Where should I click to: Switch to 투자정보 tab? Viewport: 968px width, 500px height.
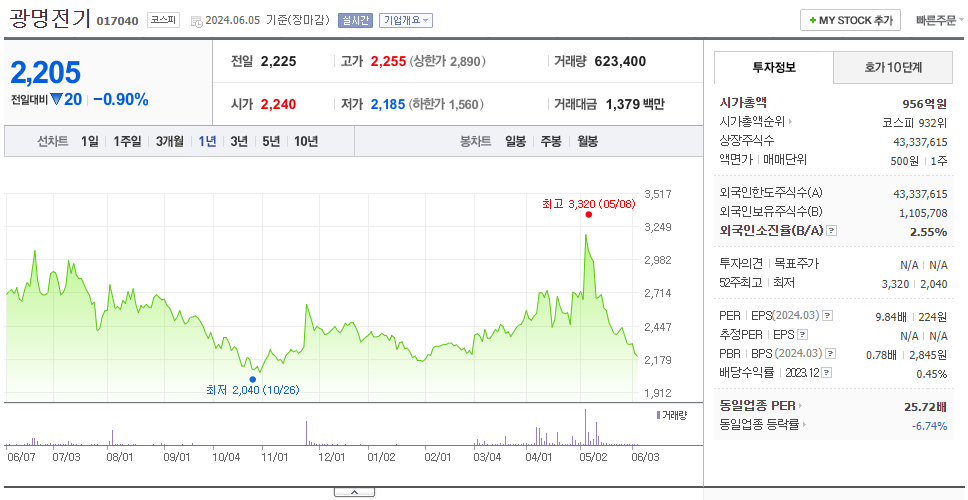[774, 67]
